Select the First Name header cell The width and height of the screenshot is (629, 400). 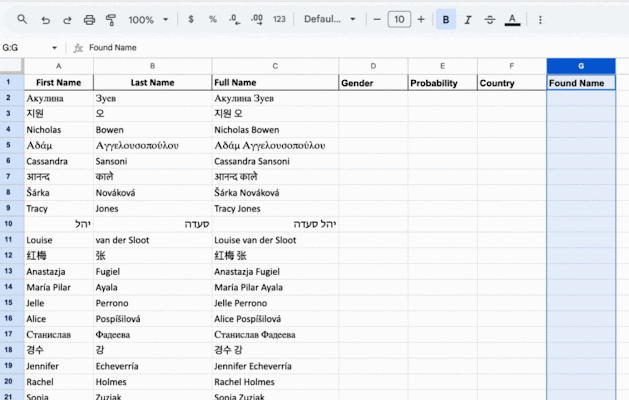tap(59, 83)
